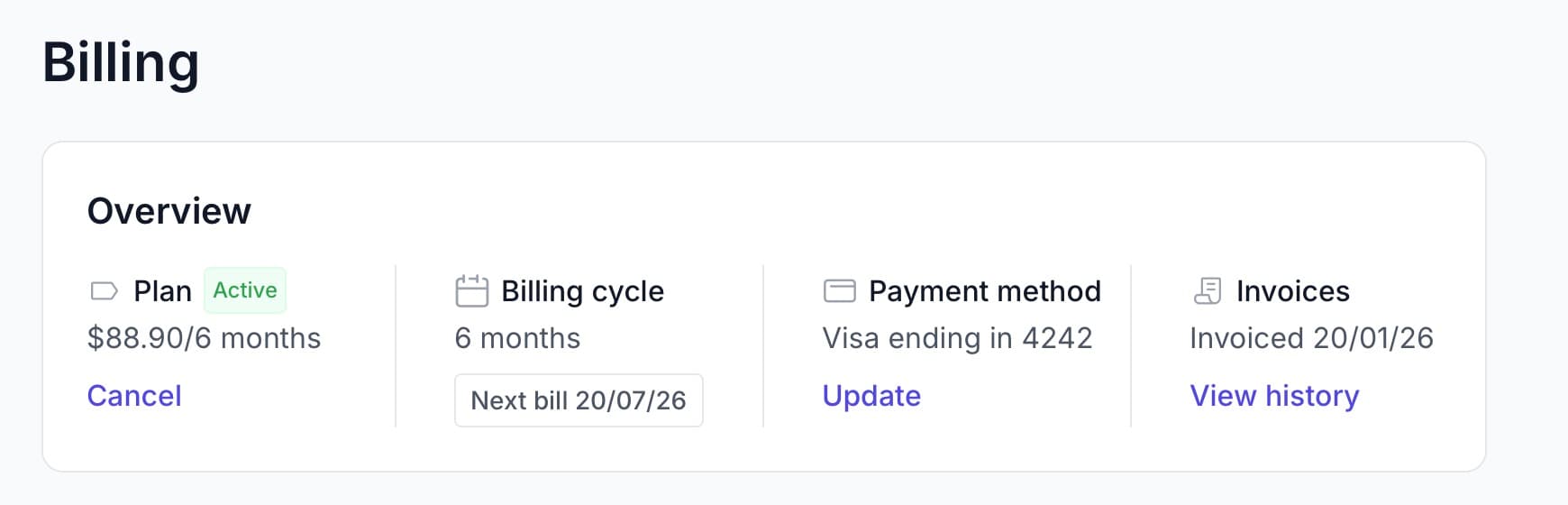Click the Plan label
The image size is (1568, 505).
[162, 291]
